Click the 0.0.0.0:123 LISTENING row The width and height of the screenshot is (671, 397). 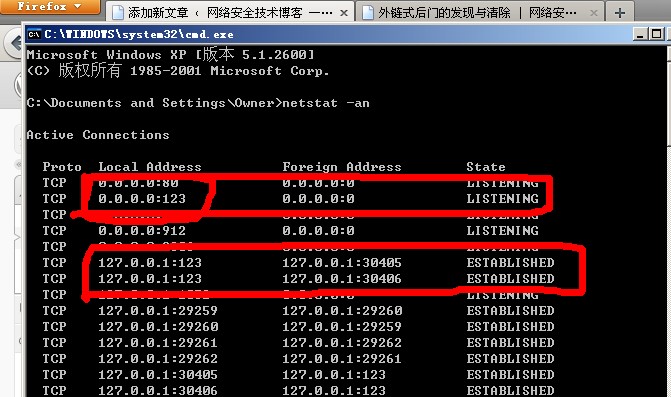coord(291,198)
